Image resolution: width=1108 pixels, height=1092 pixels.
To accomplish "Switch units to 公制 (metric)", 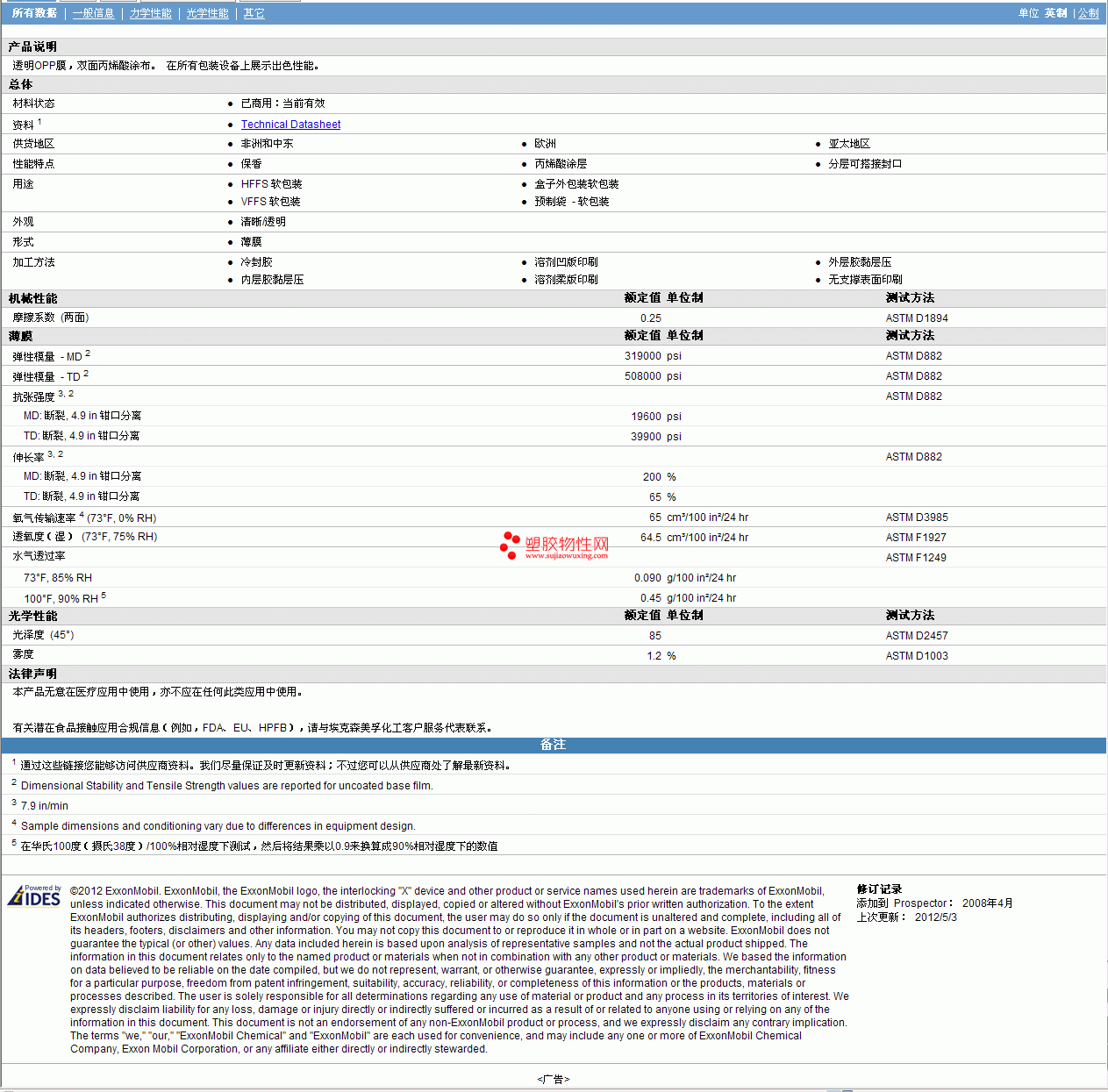I will click(1088, 13).
